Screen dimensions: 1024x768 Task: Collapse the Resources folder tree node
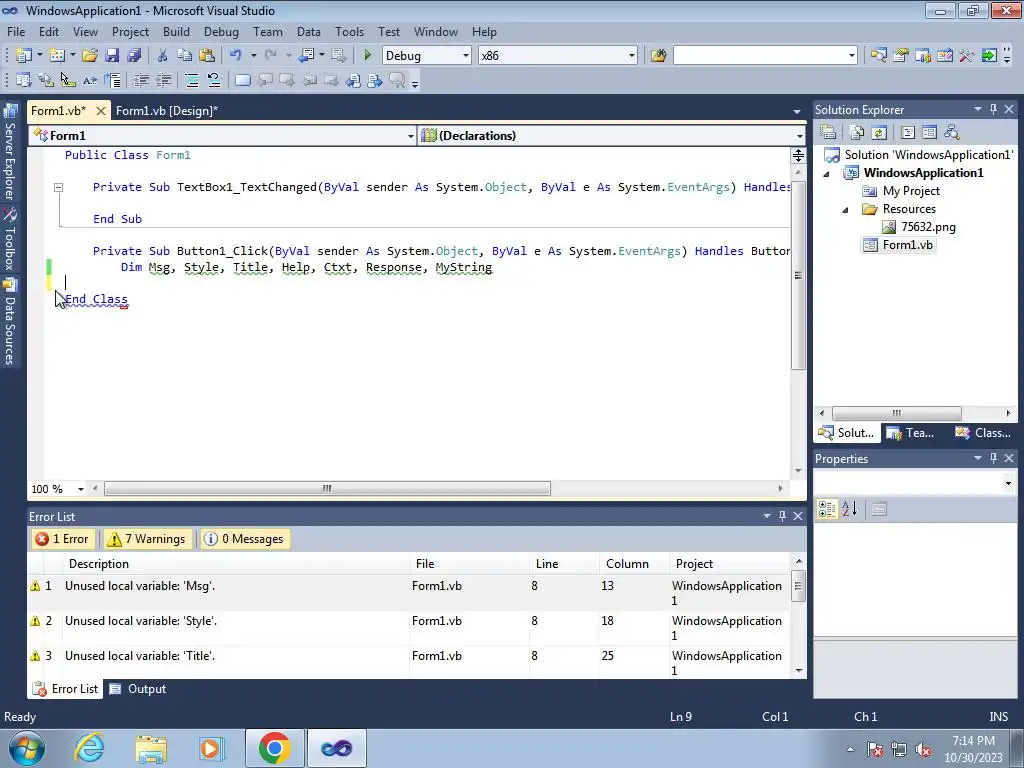point(845,210)
